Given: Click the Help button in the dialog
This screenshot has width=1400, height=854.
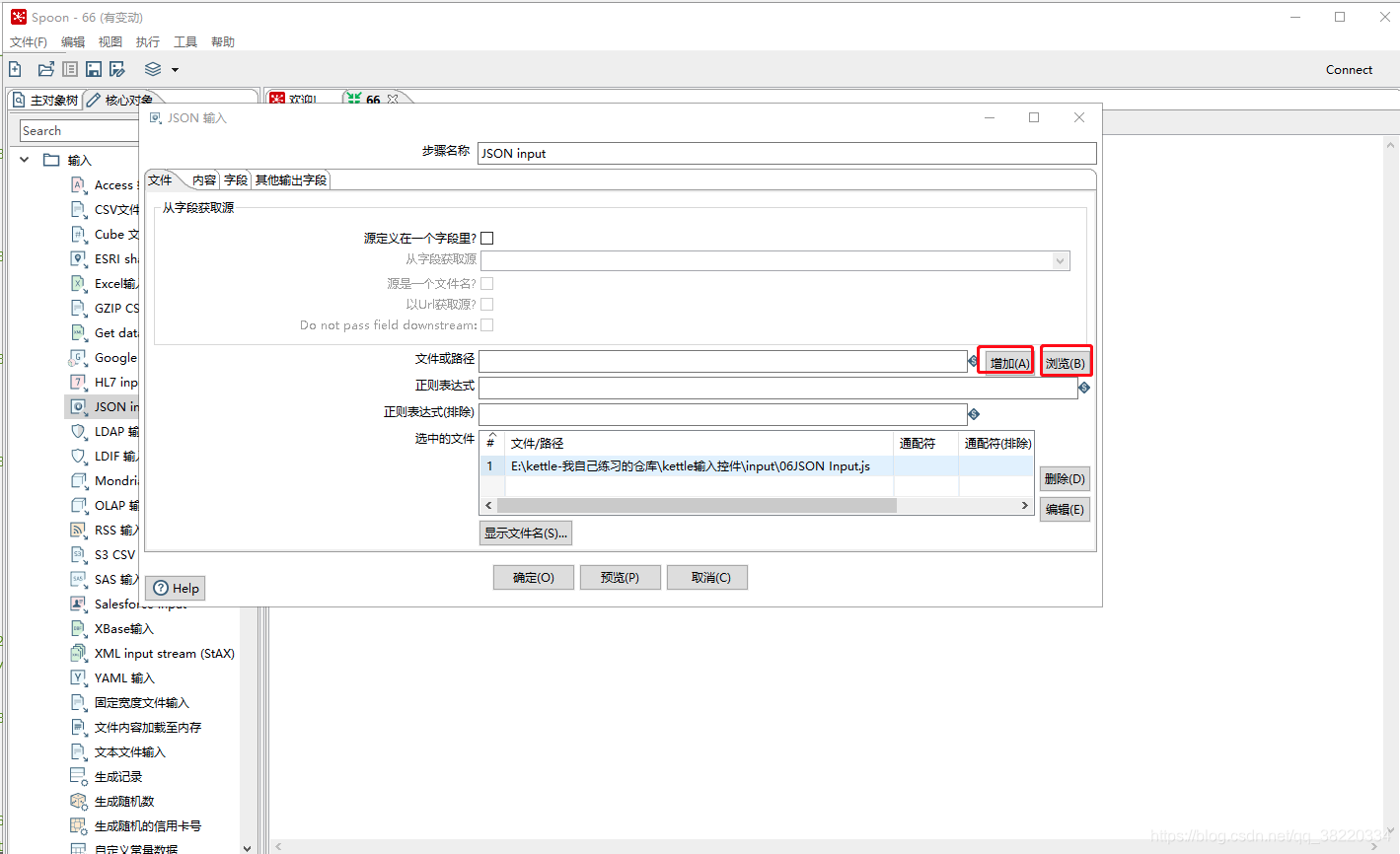Looking at the screenshot, I should tap(176, 588).
